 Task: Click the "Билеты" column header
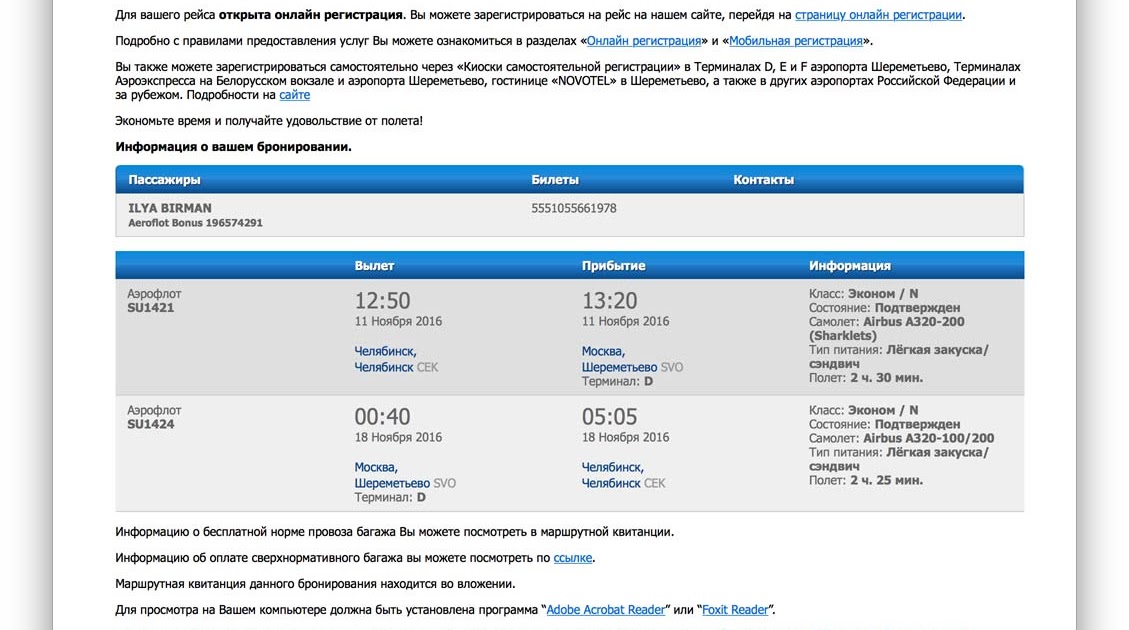554,180
